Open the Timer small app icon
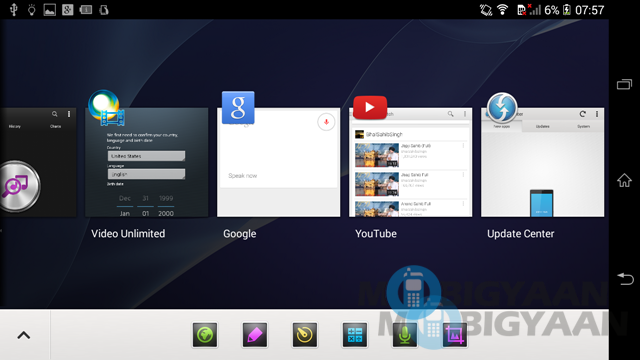The height and width of the screenshot is (360, 640). point(304,335)
